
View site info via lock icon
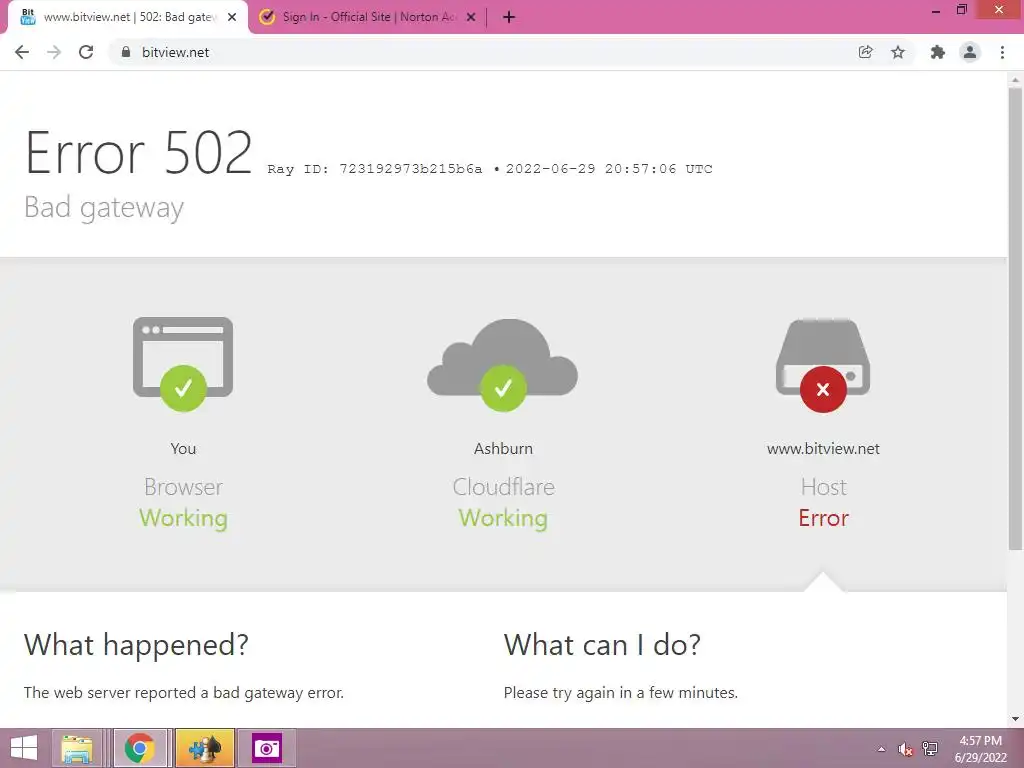(126, 52)
